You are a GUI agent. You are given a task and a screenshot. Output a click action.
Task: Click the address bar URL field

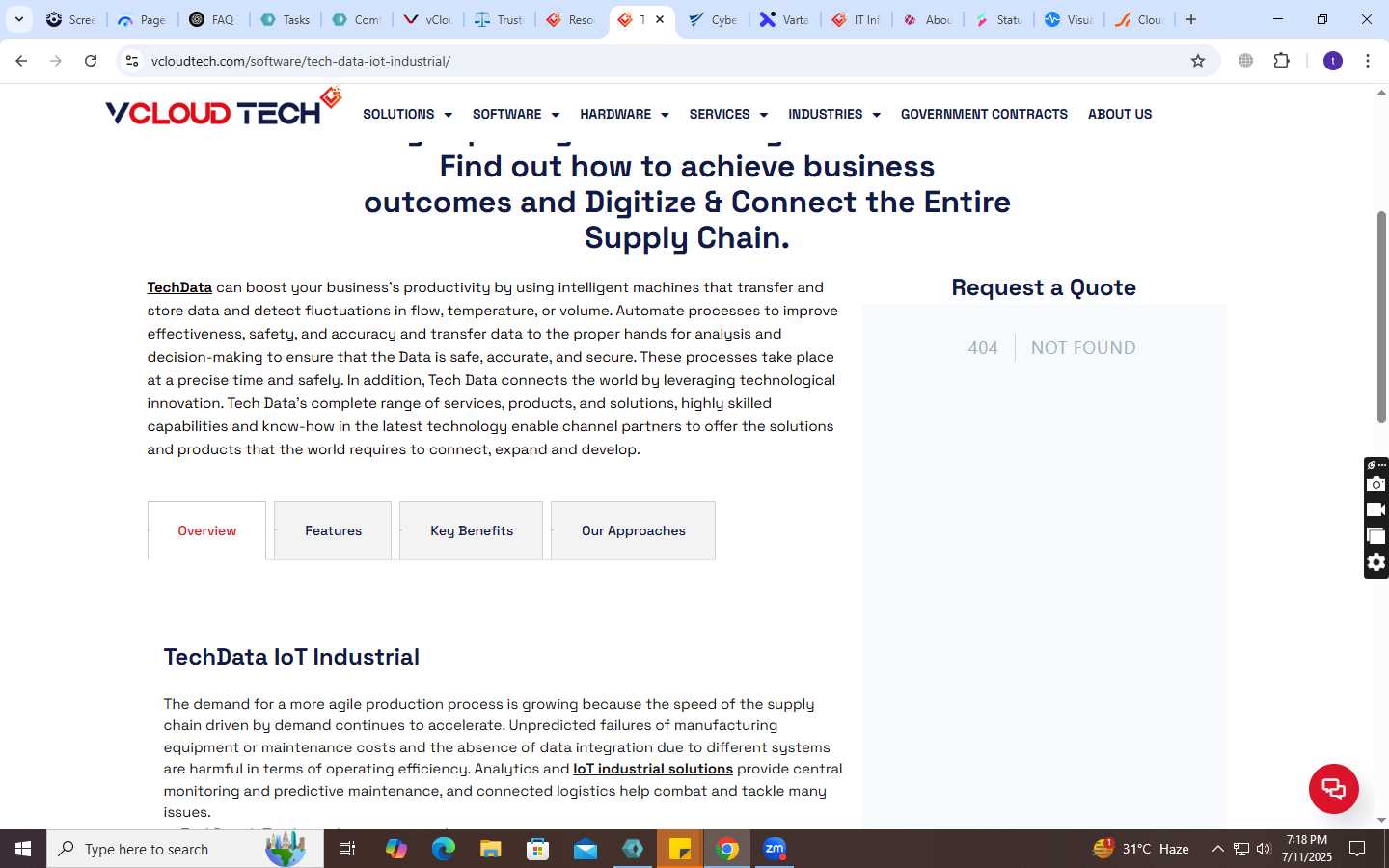666,61
